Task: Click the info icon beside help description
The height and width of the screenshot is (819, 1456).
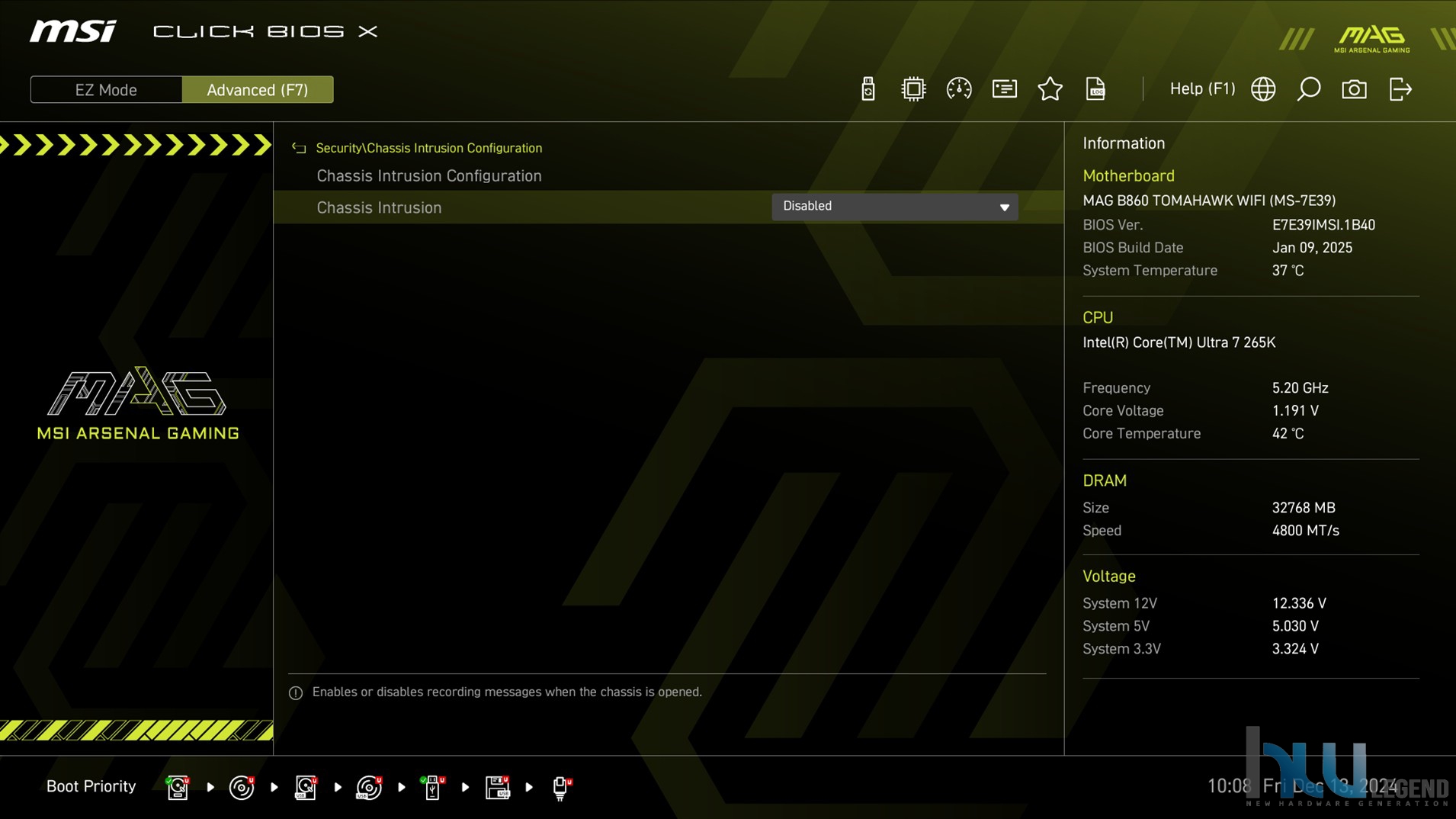Action: tap(296, 693)
